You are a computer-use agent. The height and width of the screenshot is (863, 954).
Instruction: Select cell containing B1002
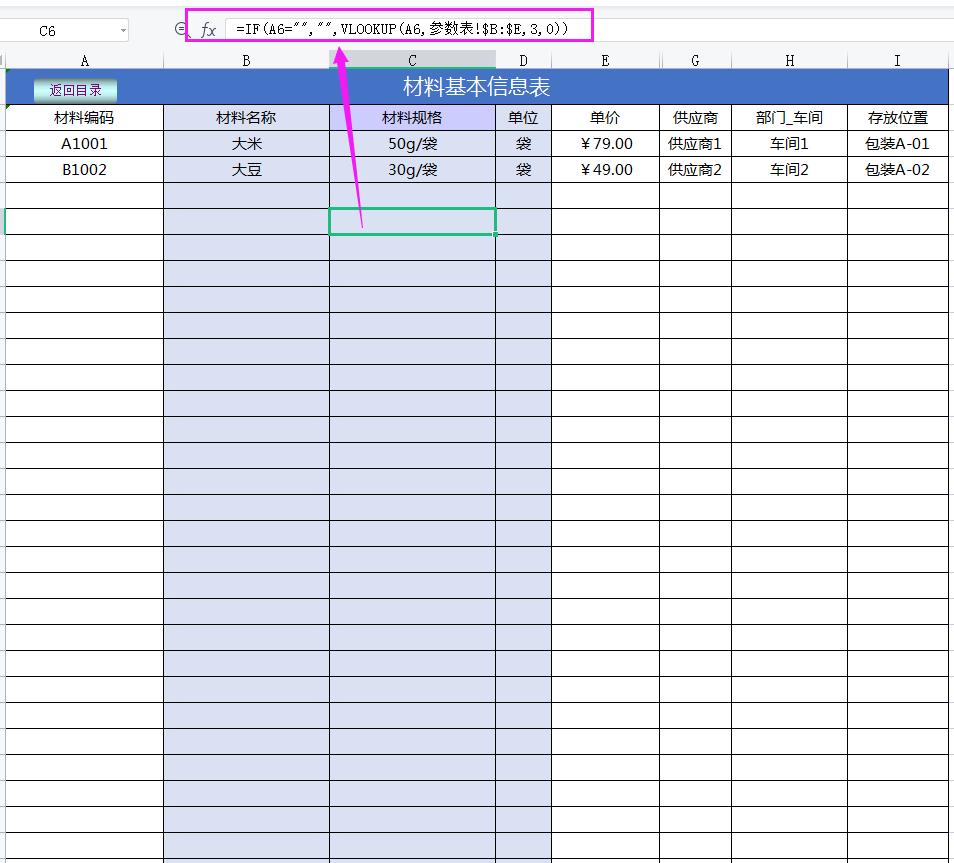[85, 170]
